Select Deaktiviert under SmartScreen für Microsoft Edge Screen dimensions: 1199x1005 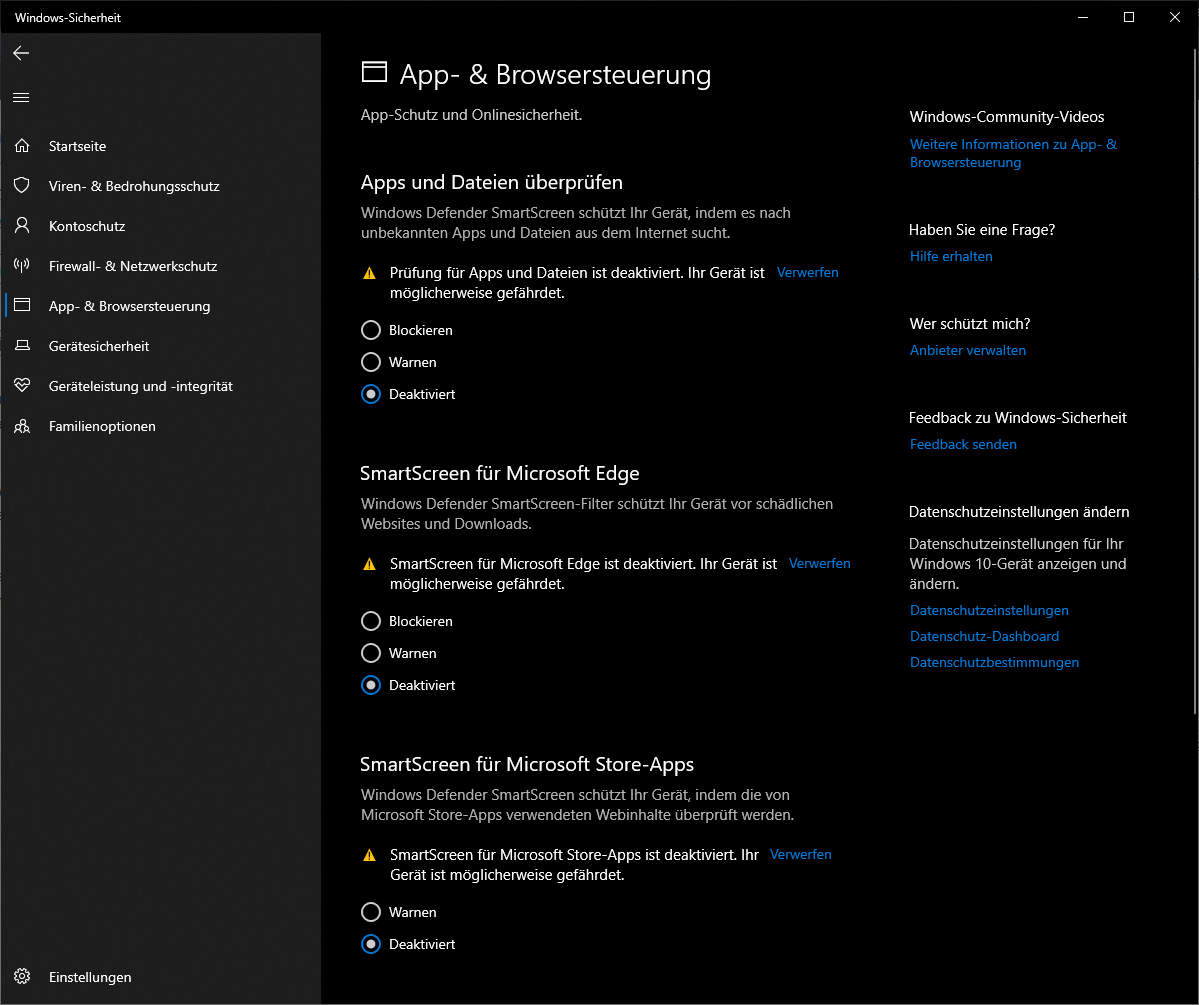click(371, 685)
